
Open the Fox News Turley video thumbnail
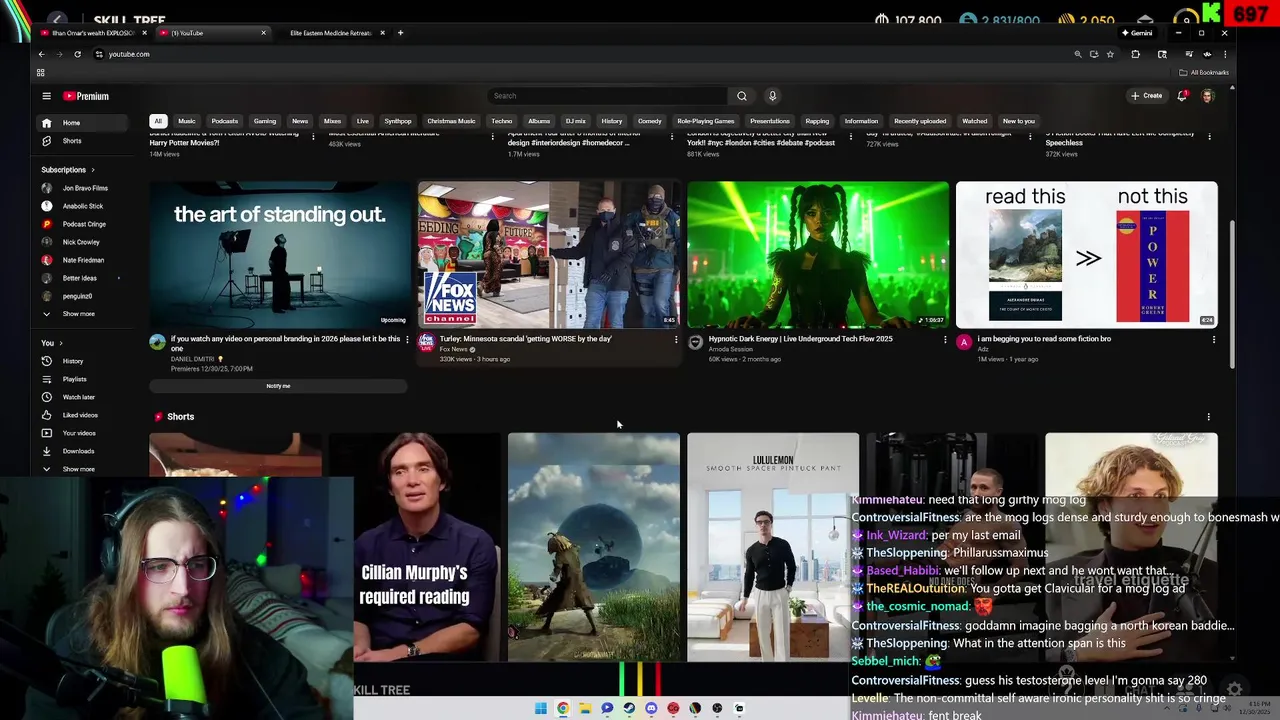point(549,255)
